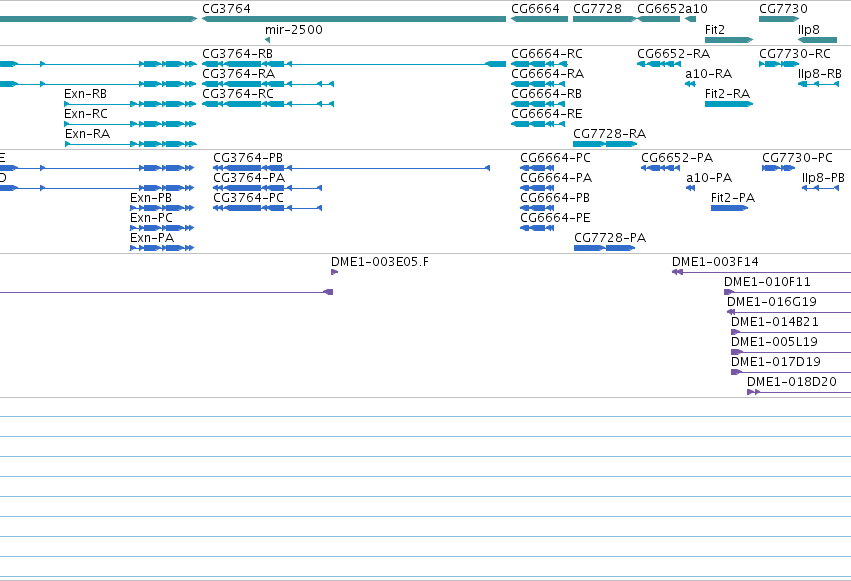Click the CG6652 gene label
The width and height of the screenshot is (851, 581).
point(661,9)
